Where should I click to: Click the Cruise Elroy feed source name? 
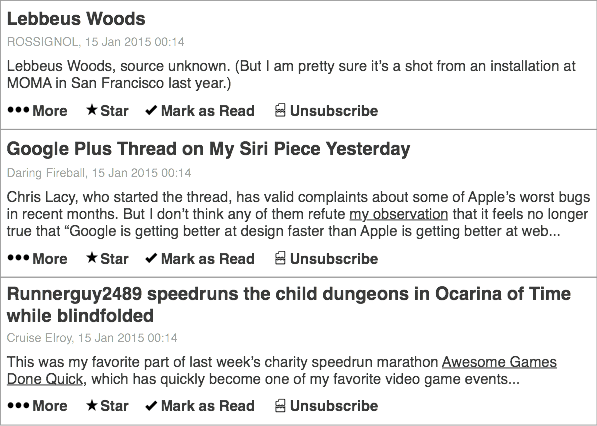click(39, 338)
